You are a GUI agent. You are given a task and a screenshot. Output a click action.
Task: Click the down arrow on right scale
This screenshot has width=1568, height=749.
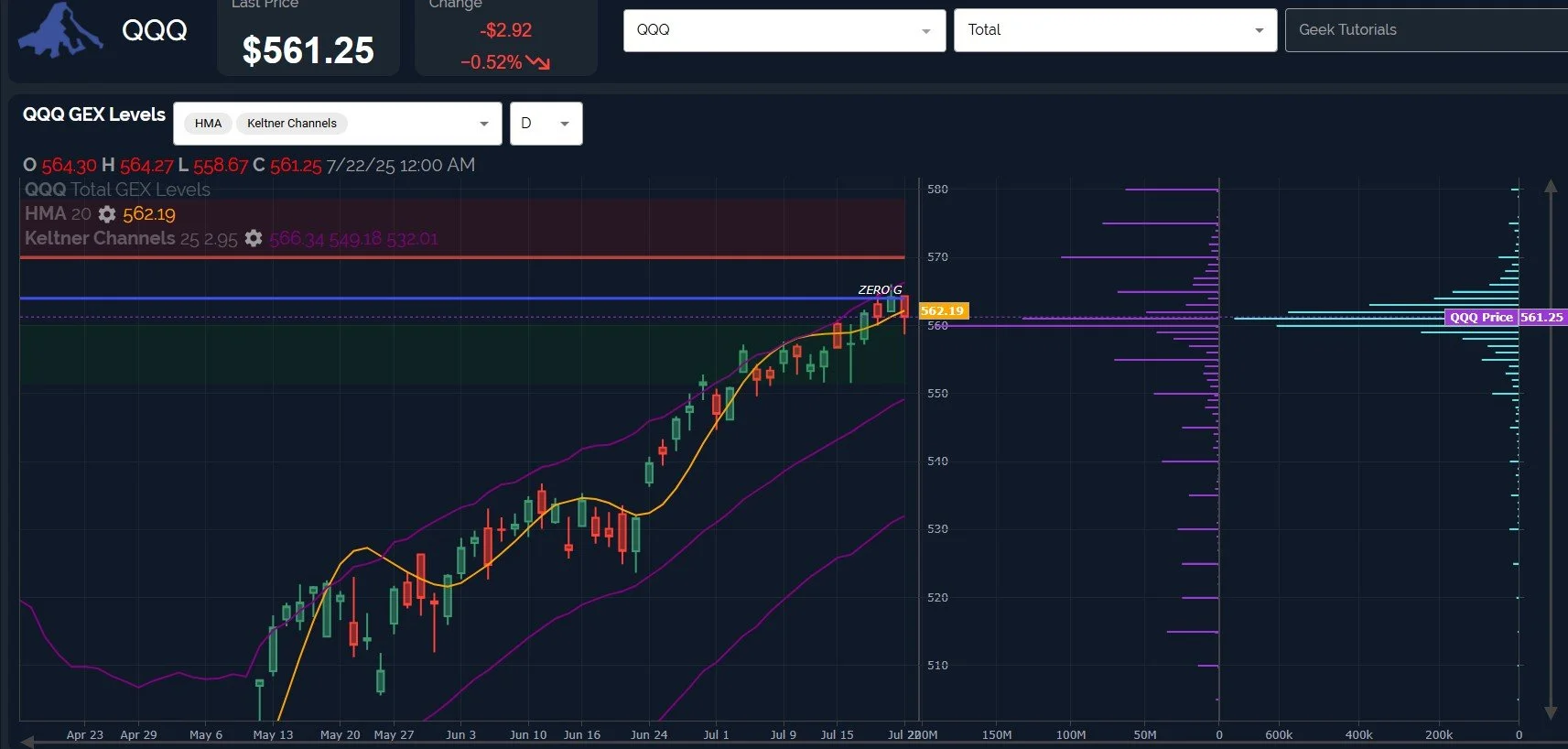click(1551, 711)
